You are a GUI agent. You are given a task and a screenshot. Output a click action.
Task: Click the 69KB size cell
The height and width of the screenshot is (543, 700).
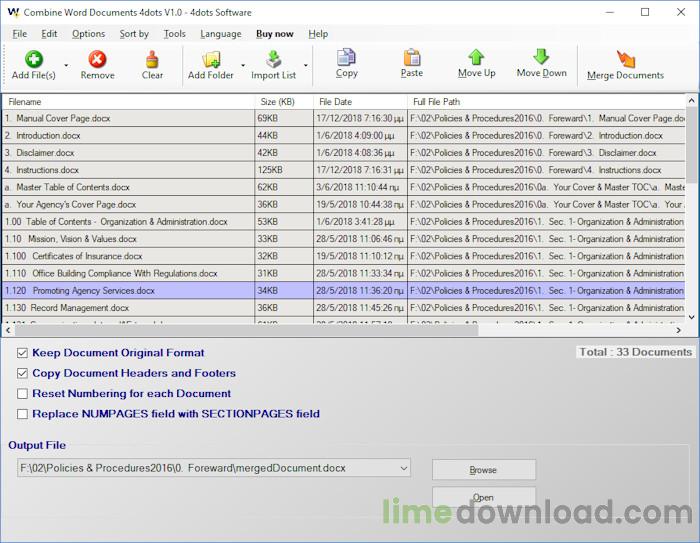point(284,118)
